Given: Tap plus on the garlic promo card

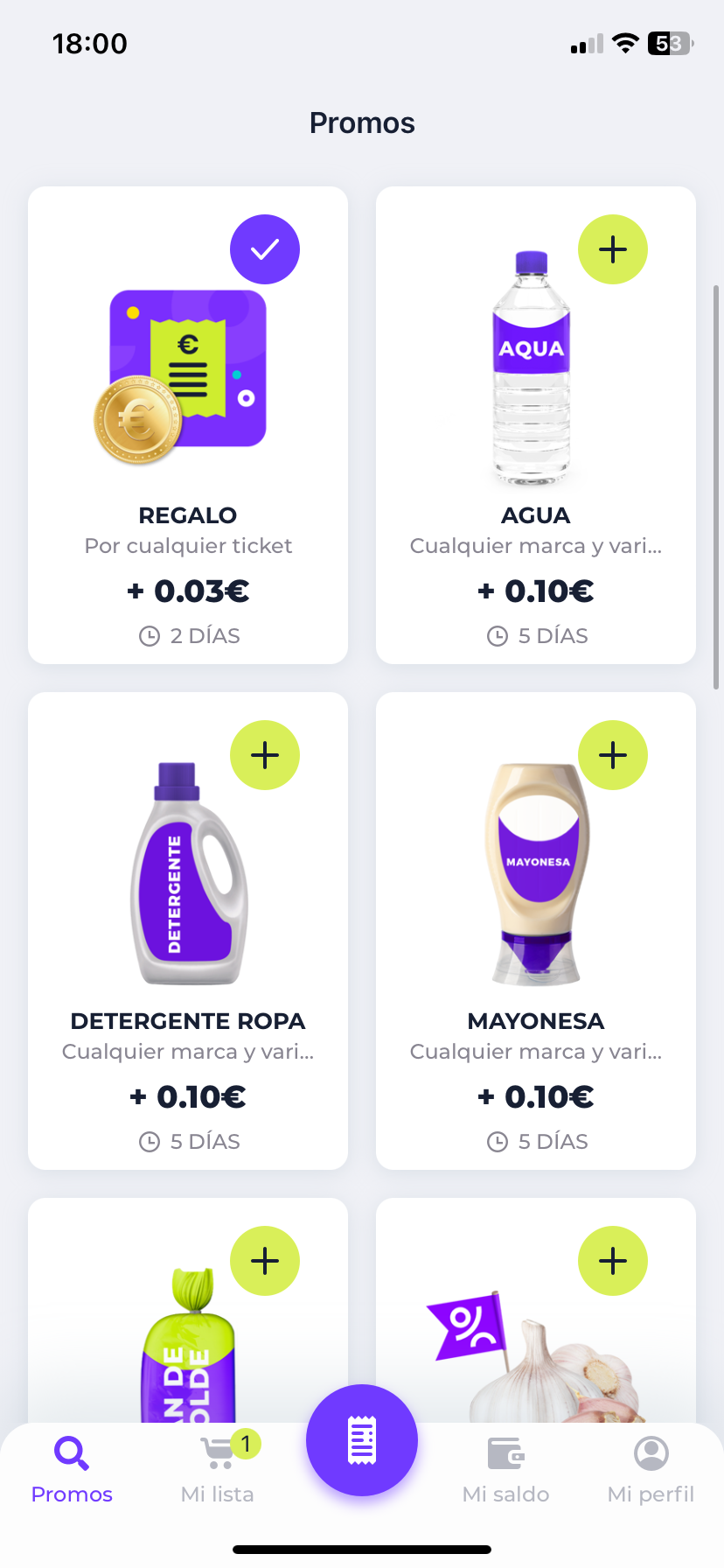Looking at the screenshot, I should tap(613, 1261).
